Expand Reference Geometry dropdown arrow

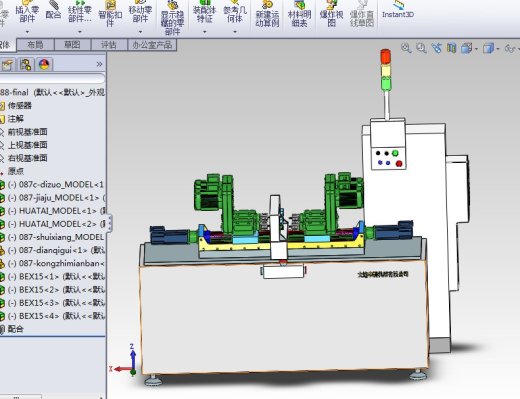pyautogui.click(x=235, y=32)
